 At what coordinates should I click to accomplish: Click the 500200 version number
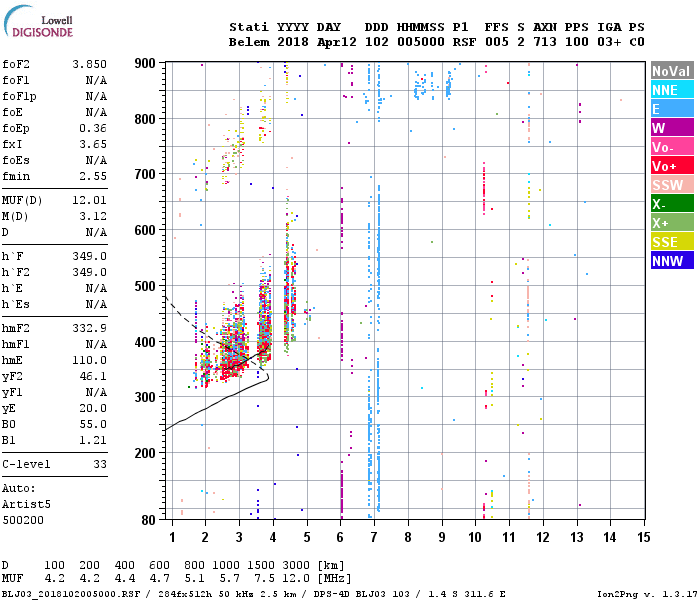23,520
